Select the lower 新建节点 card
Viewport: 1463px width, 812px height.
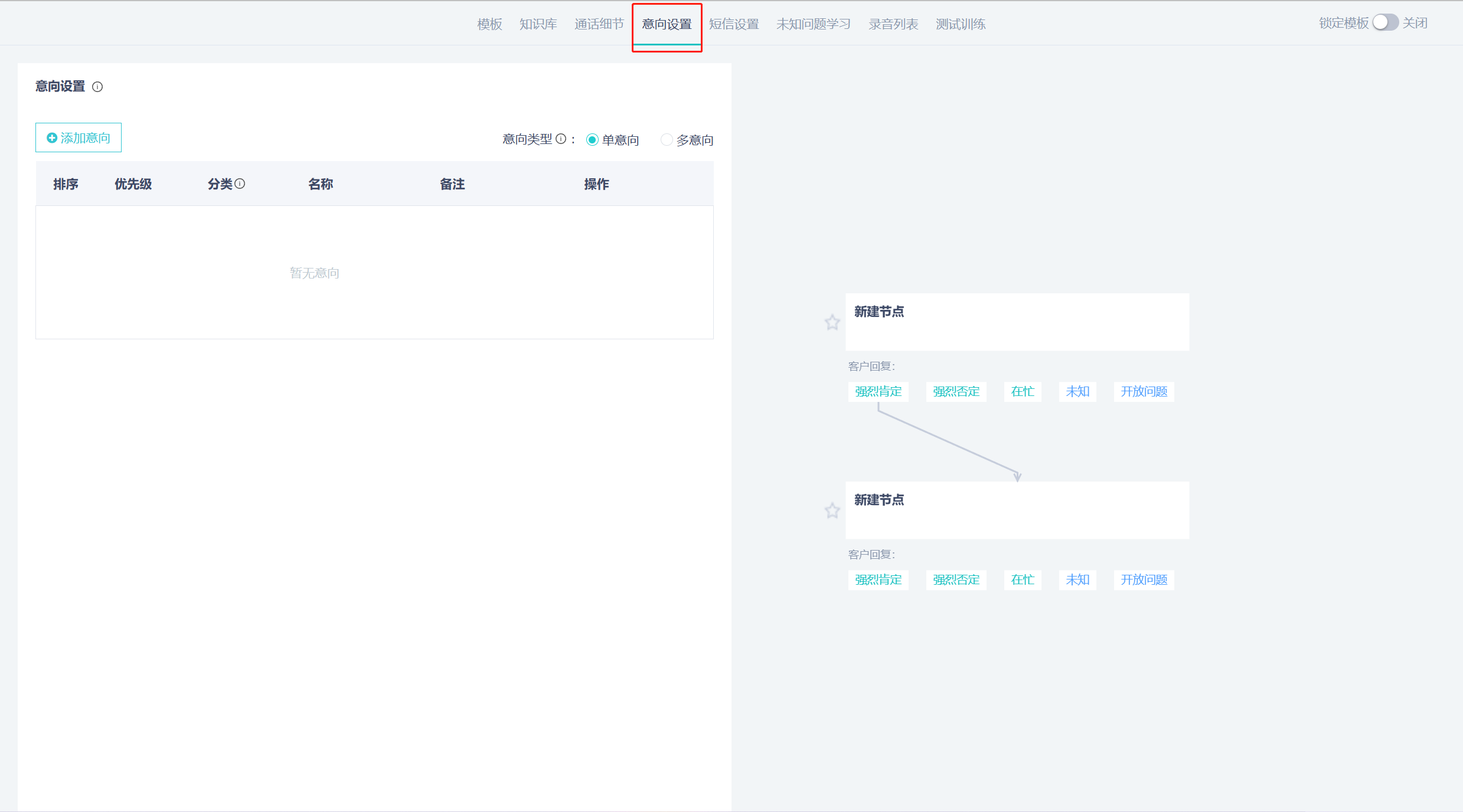[1017, 510]
